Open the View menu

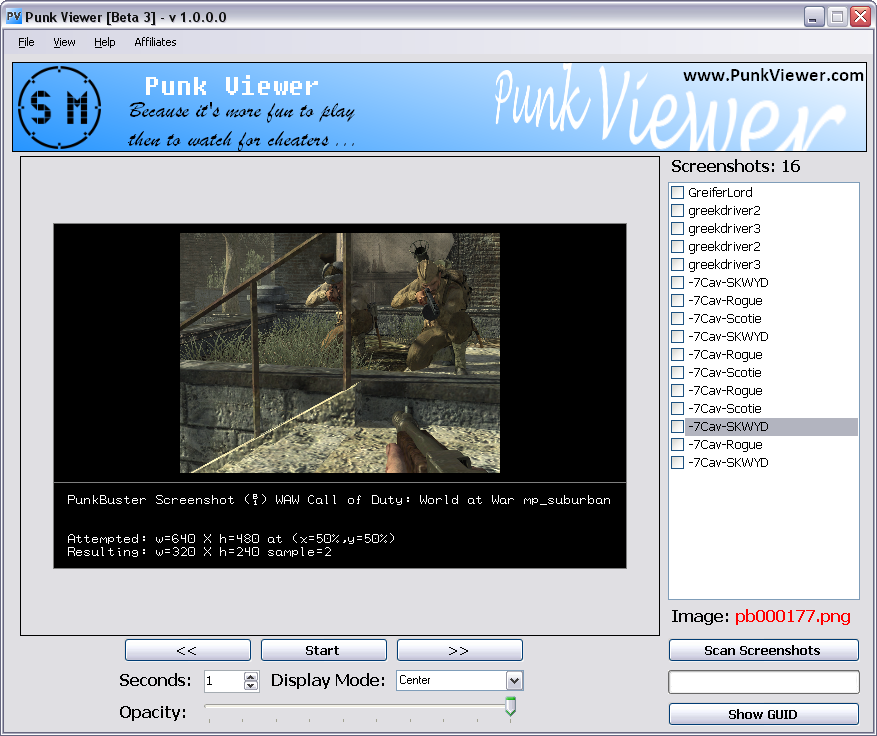(64, 42)
